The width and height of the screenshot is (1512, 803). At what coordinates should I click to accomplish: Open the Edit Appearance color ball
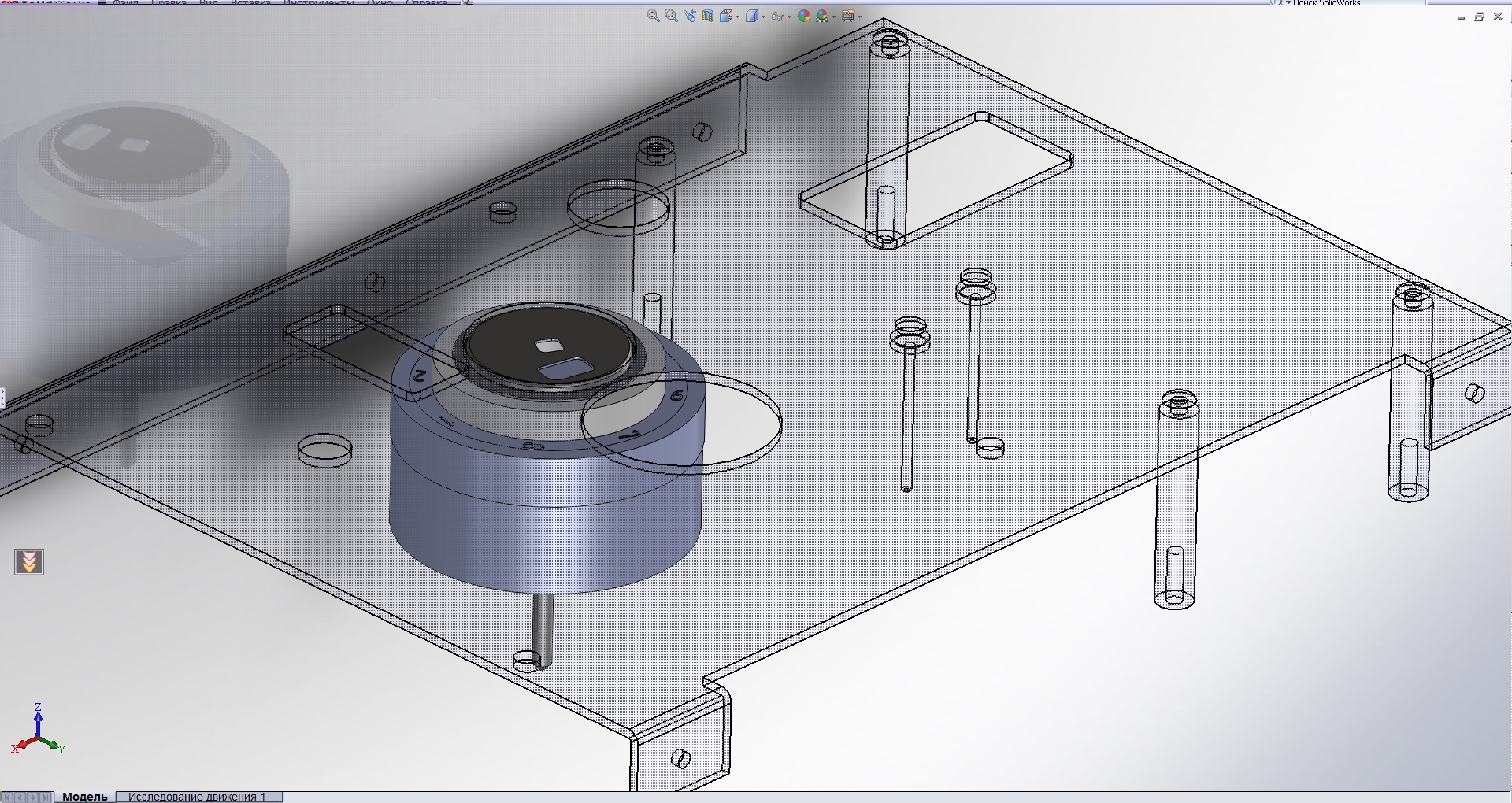click(804, 16)
